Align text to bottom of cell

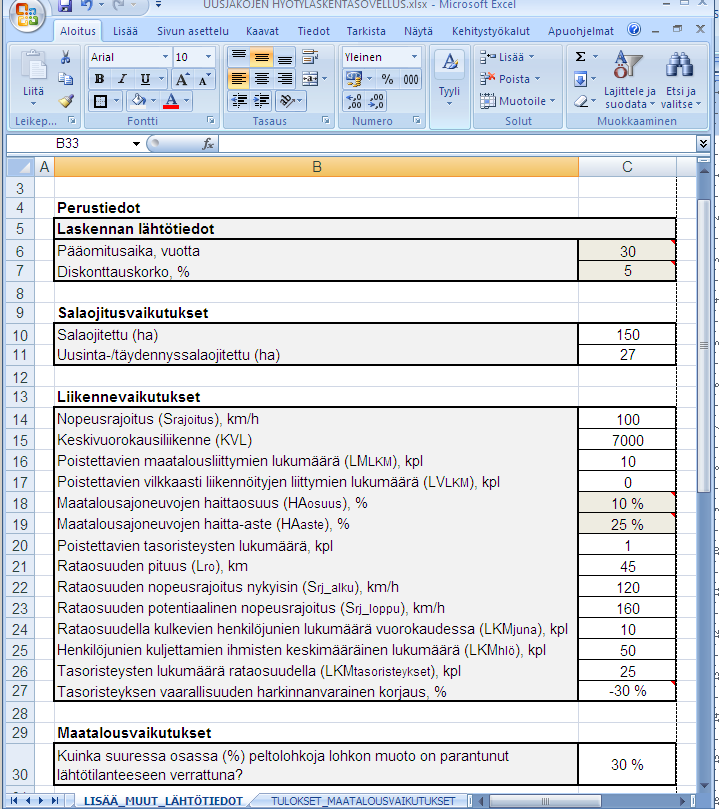tap(284, 57)
